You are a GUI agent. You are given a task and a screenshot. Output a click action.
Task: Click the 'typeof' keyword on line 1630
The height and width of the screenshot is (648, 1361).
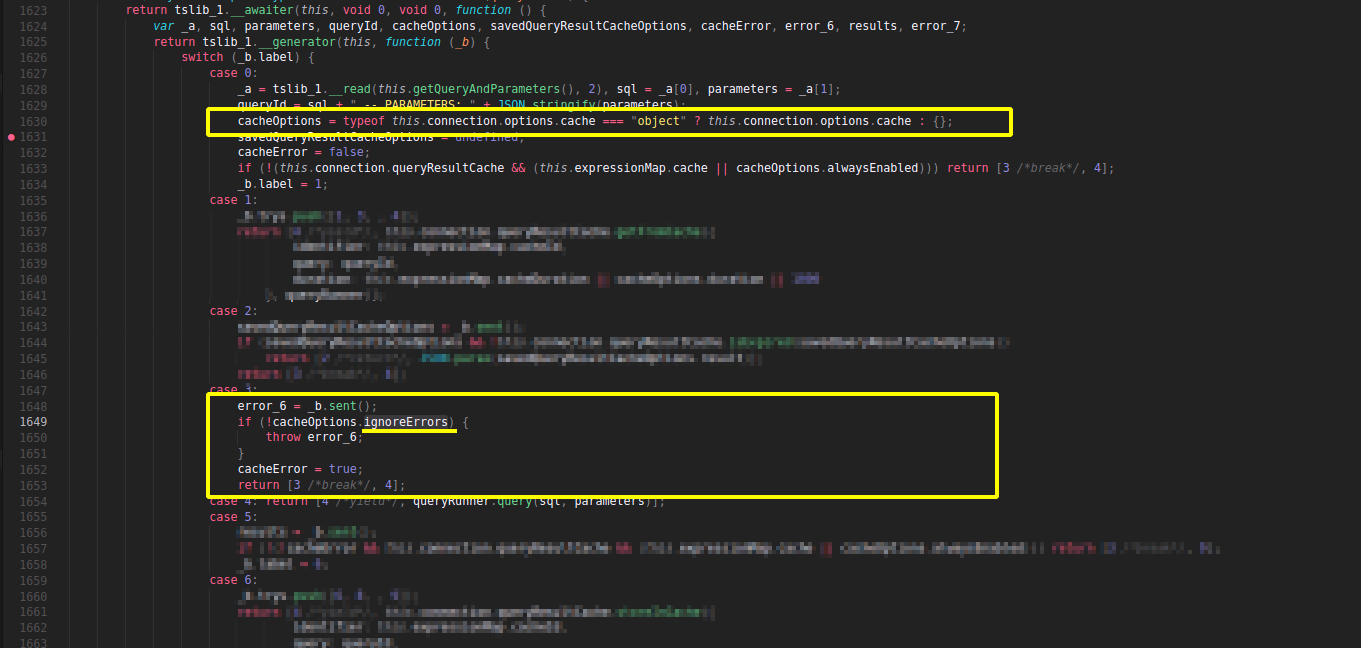coord(363,121)
